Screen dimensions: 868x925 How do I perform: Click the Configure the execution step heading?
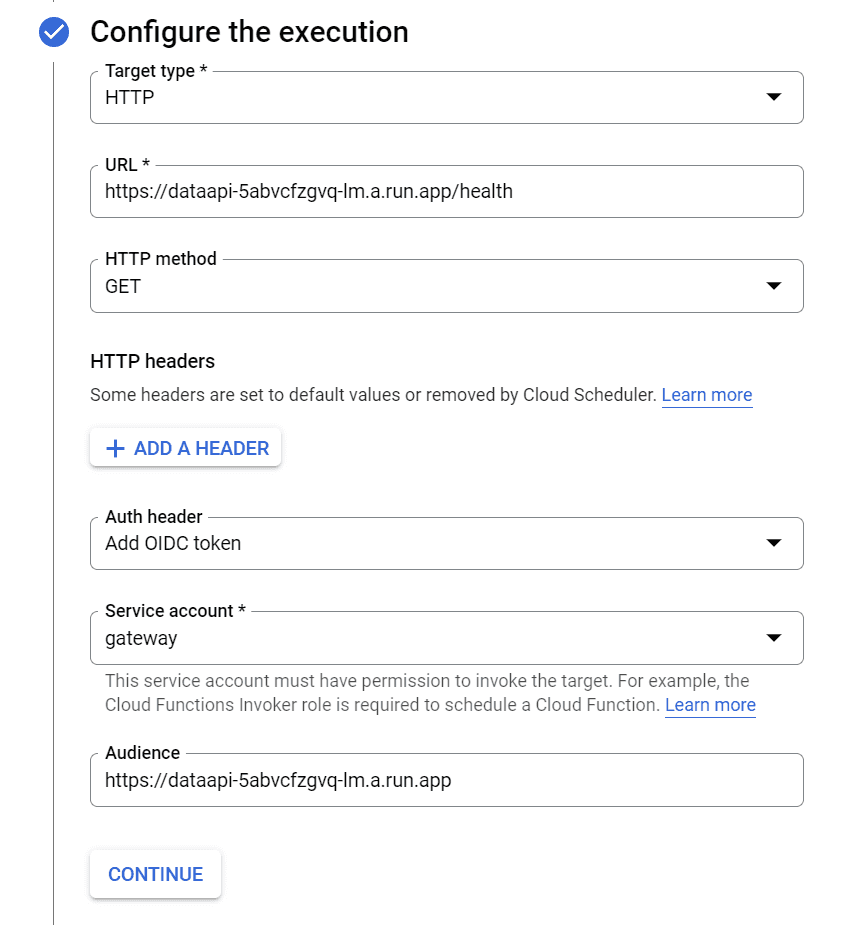pyautogui.click(x=249, y=32)
